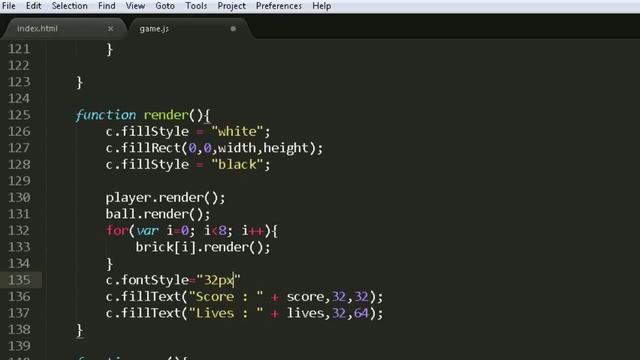The height and width of the screenshot is (360, 640).
Task: Click the "black" string on line 128
Action: click(237, 164)
